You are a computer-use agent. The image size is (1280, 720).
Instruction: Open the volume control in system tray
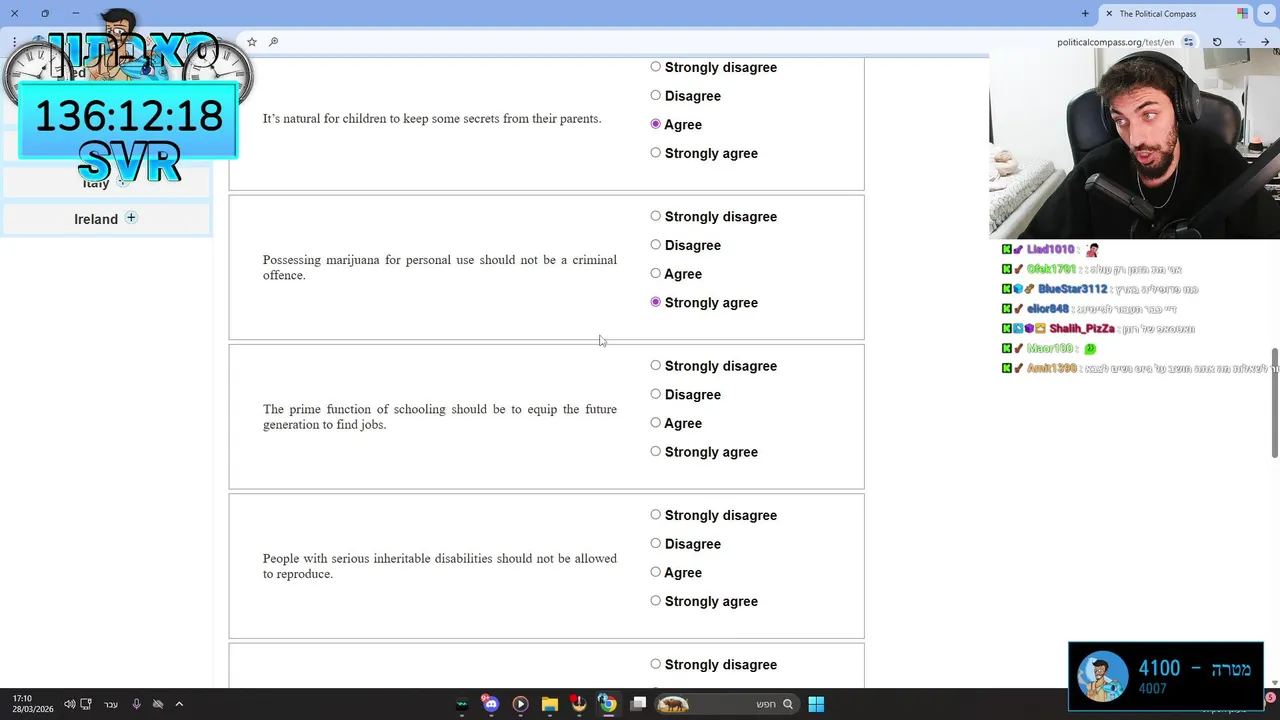(x=69, y=704)
